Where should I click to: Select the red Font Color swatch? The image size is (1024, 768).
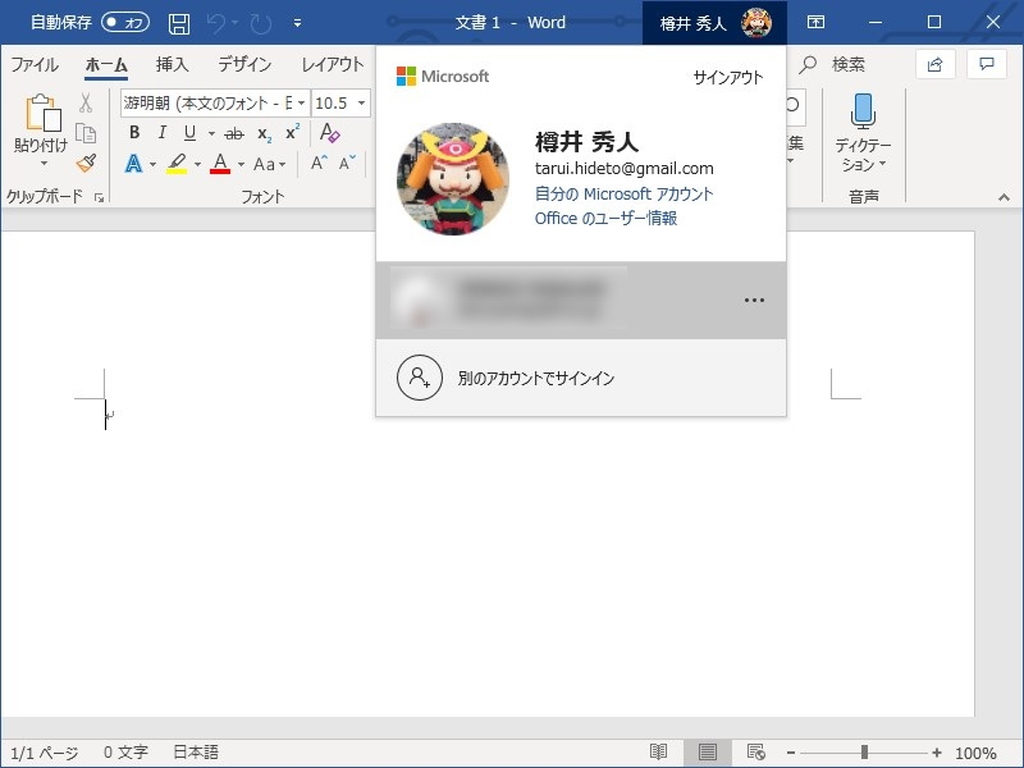pyautogui.click(x=220, y=163)
